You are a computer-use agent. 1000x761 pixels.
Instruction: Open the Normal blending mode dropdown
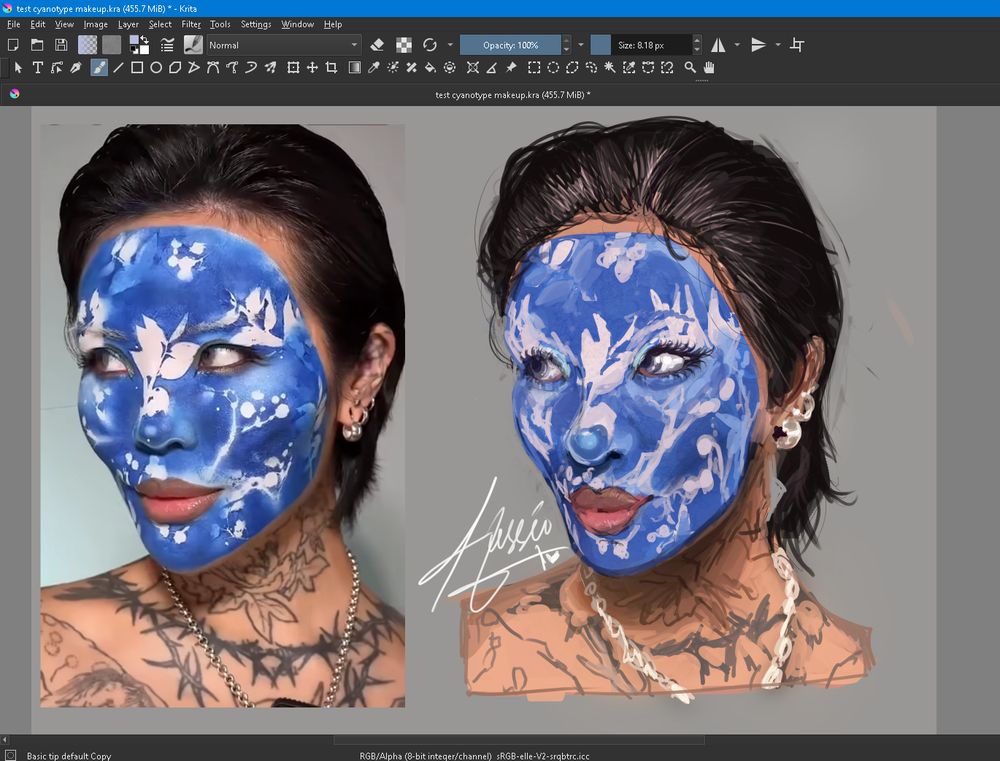point(283,45)
